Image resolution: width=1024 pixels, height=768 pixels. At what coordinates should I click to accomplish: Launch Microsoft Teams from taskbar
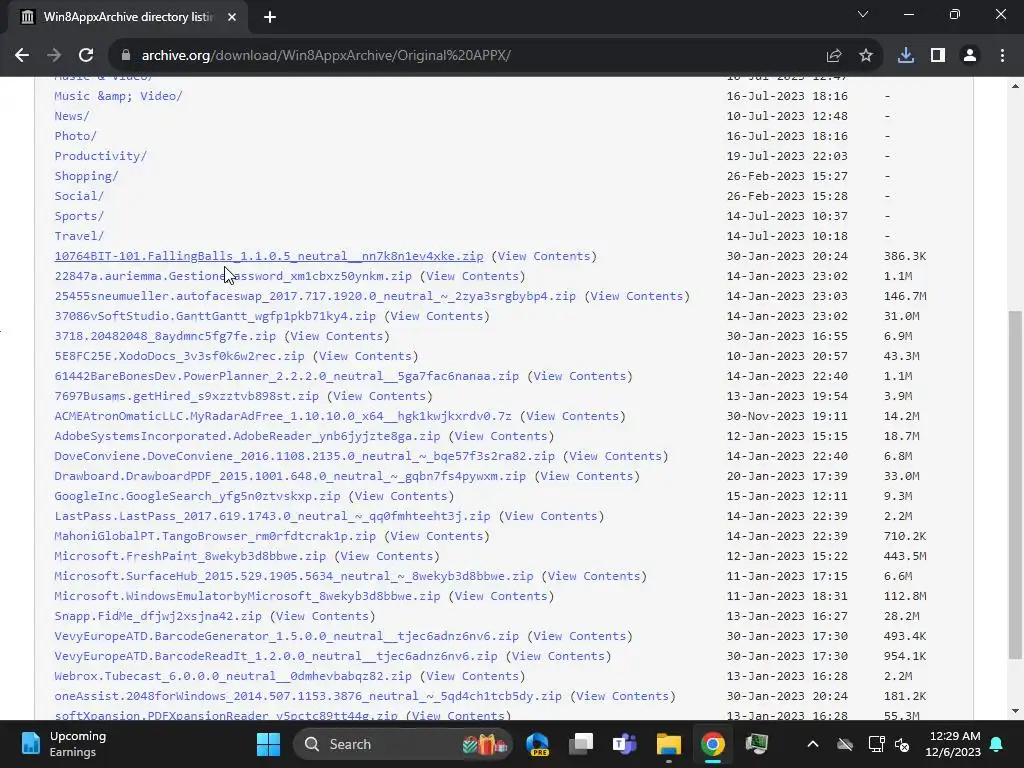pos(624,744)
